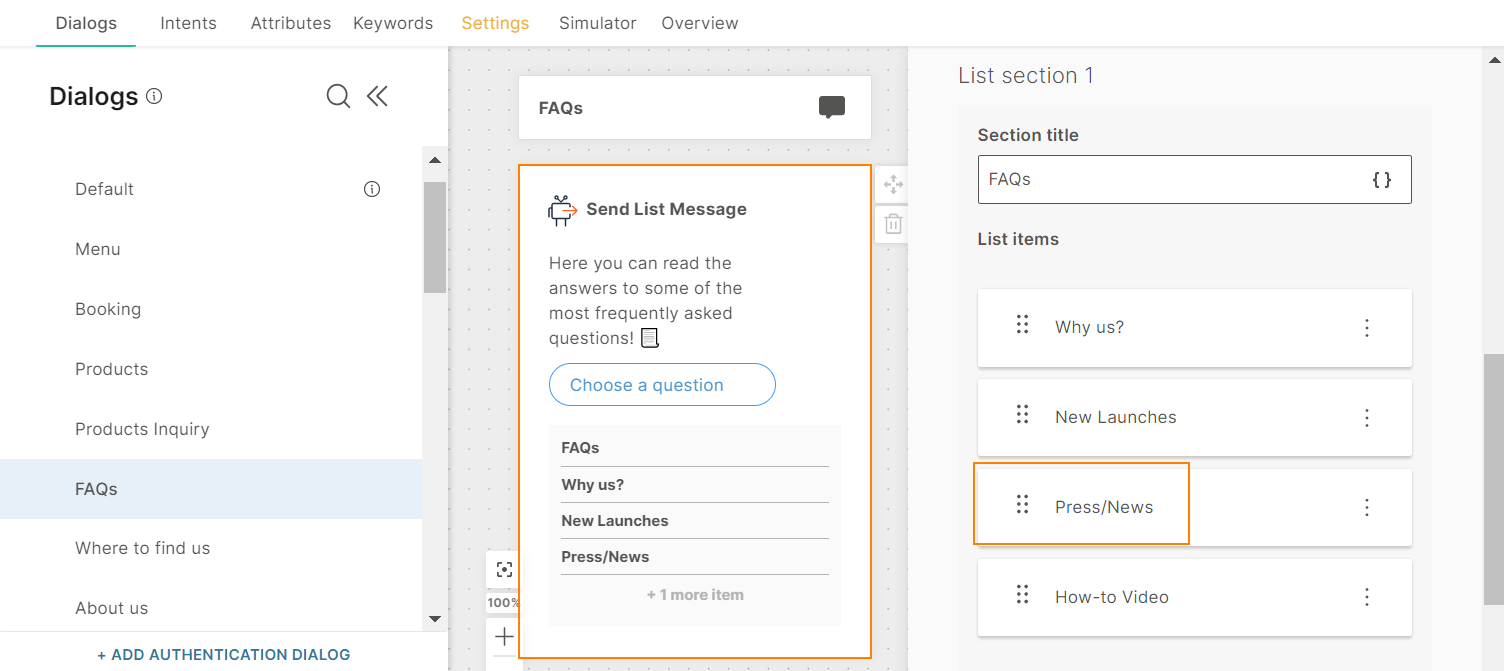Screen dimensions: 1504x671
Task: Click the zoom-in plus icon on the canvas
Action: [x=504, y=636]
